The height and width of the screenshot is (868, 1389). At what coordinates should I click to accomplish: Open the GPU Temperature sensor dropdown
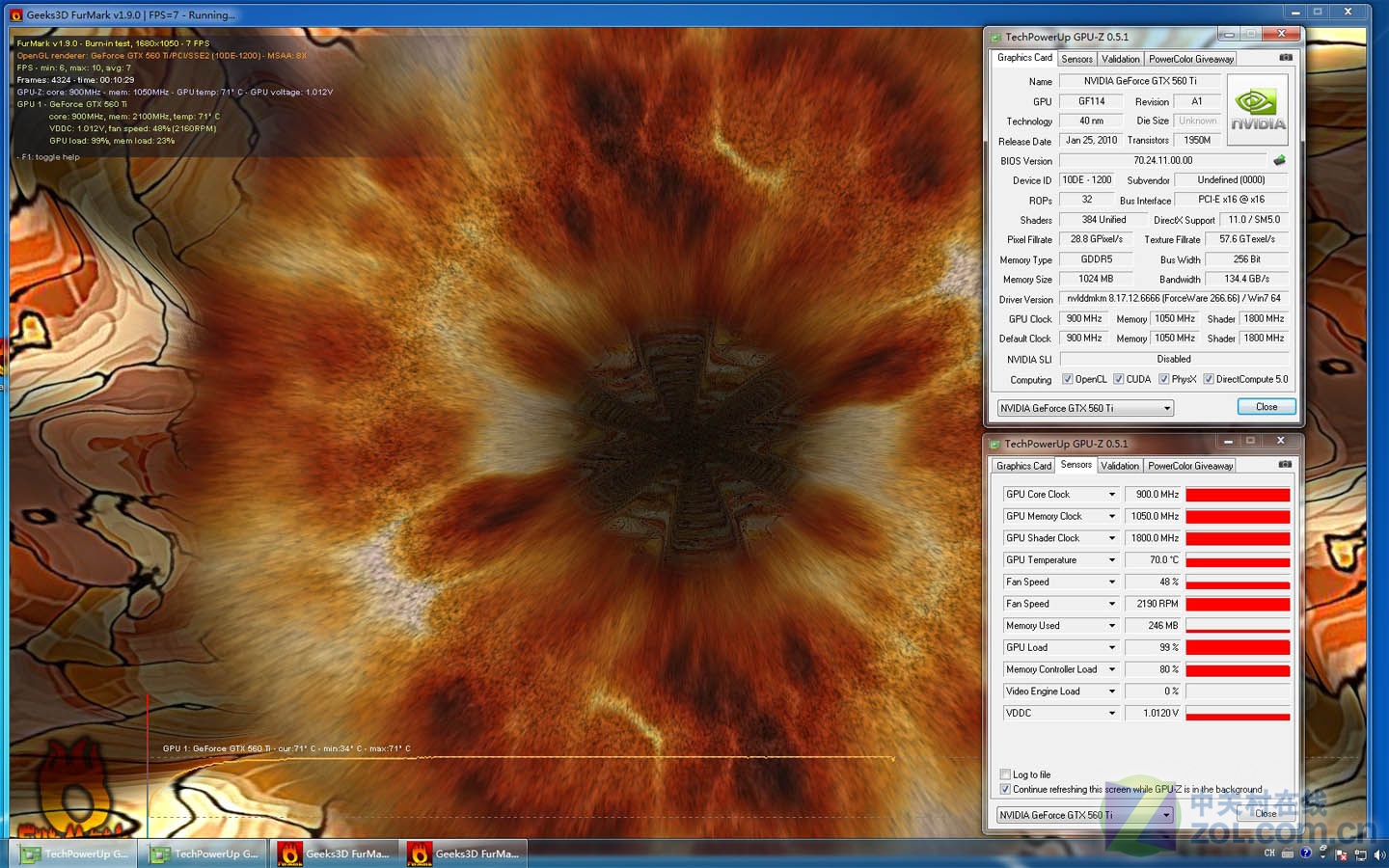tap(1111, 560)
